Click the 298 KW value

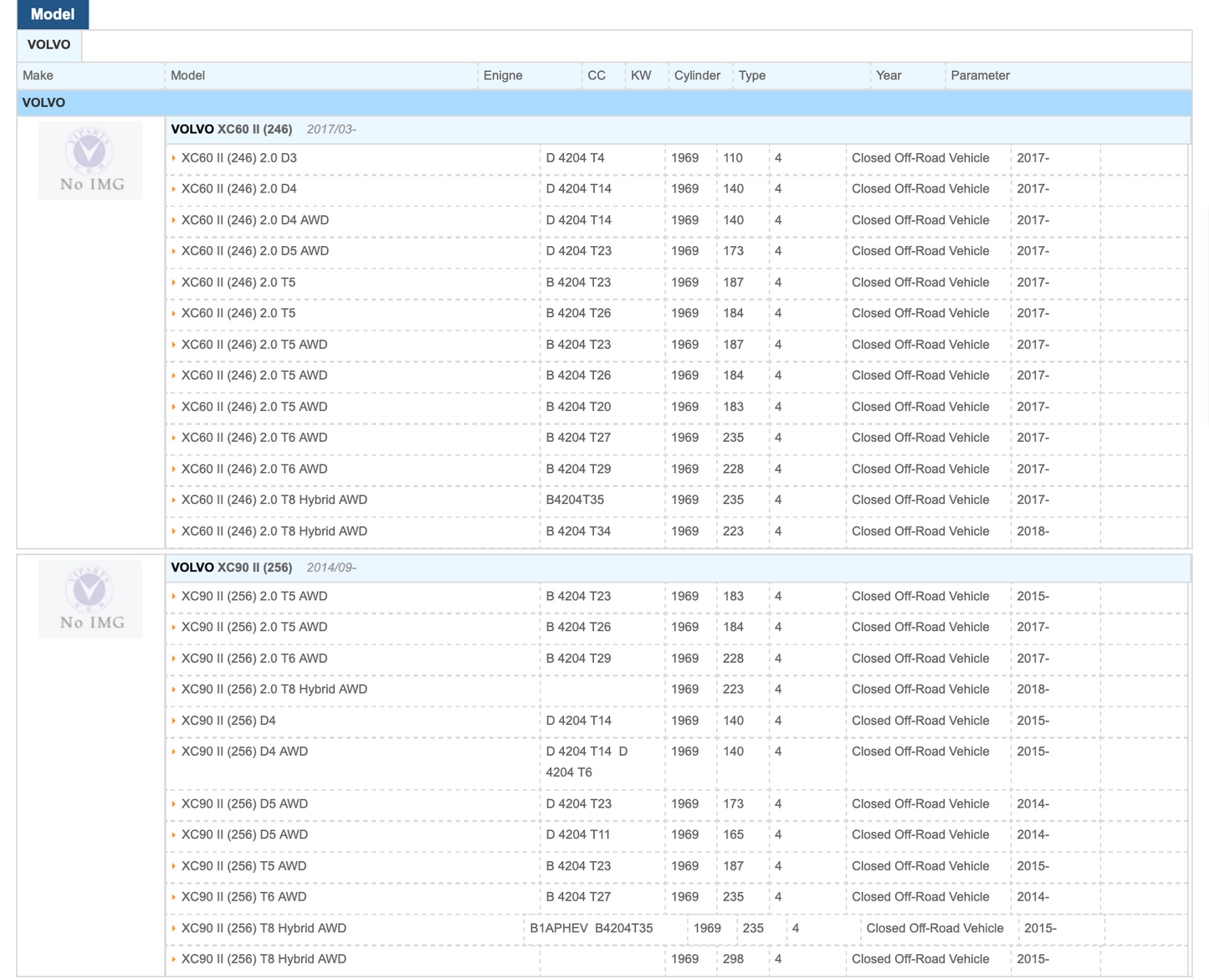733,959
